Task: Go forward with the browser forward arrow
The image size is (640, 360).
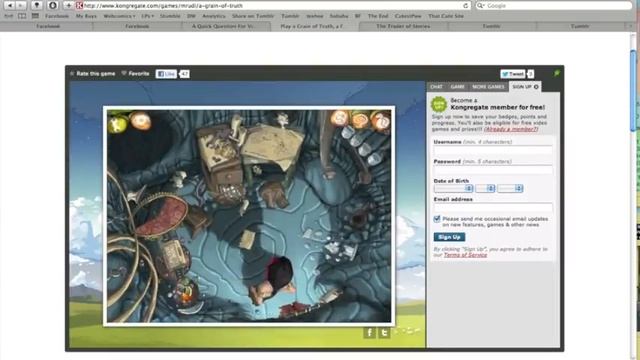Action: (x=20, y=5)
